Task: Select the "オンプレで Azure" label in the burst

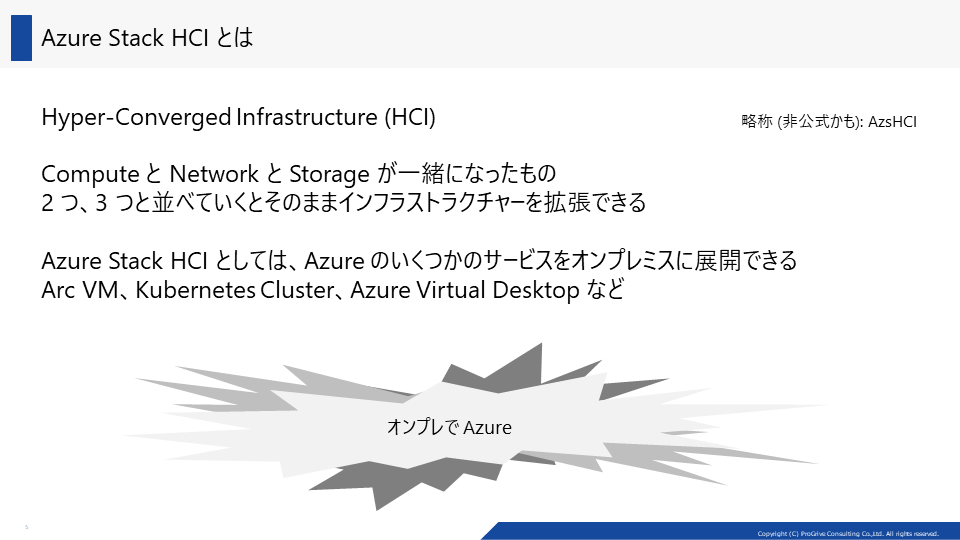Action: 449,427
